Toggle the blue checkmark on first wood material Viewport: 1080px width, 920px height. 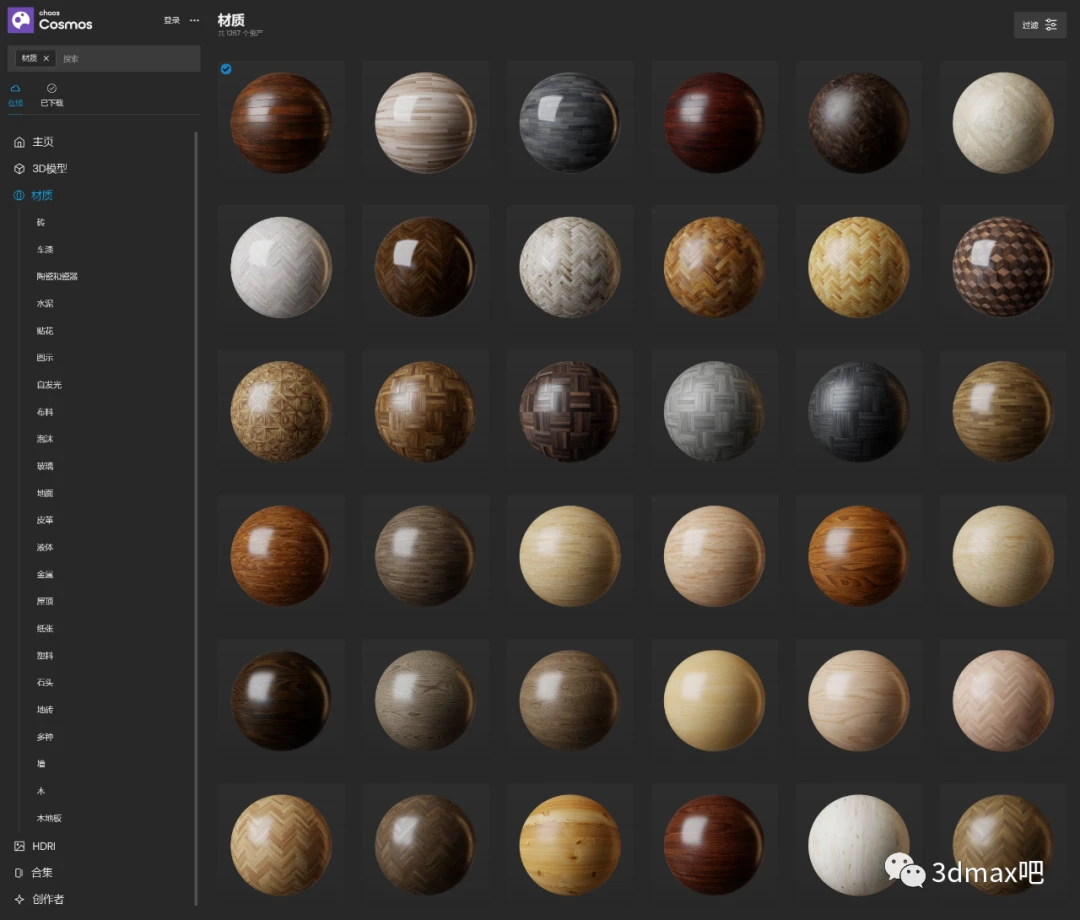pyautogui.click(x=226, y=69)
